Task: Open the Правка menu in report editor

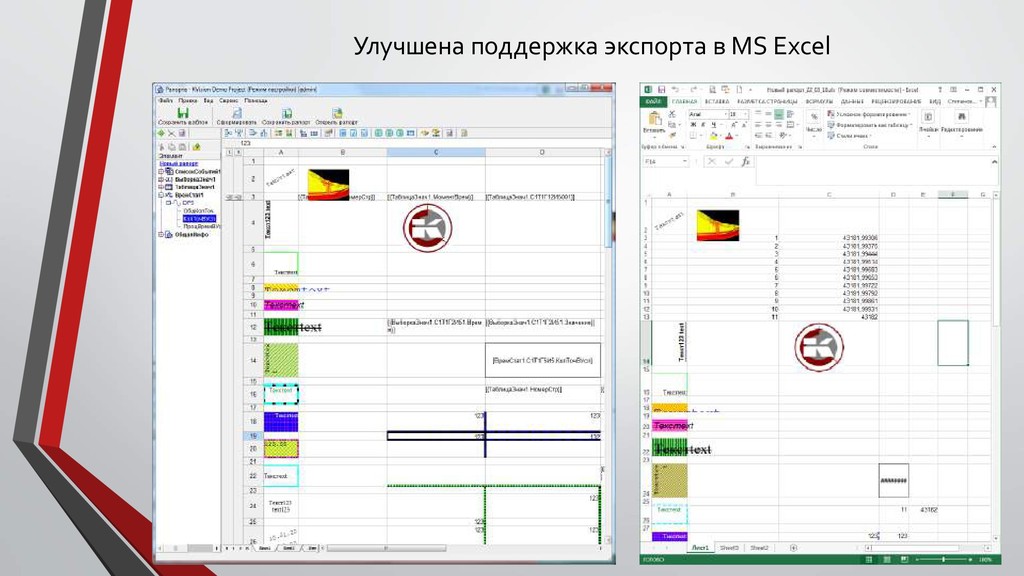Action: click(x=187, y=101)
